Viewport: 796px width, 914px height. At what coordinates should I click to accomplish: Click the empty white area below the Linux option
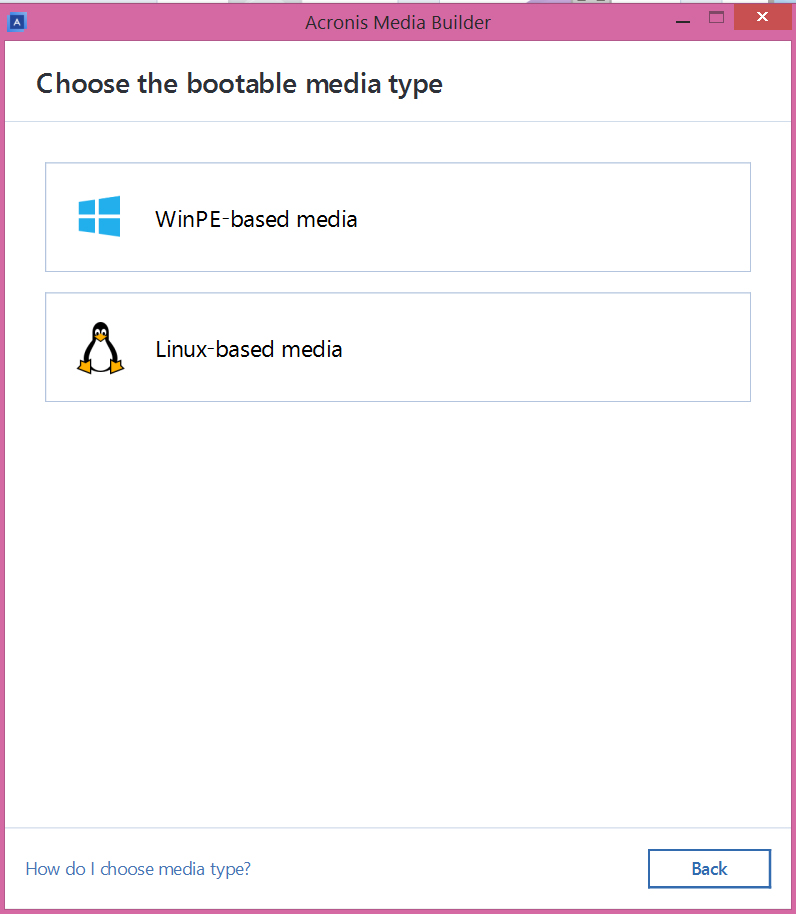pos(398,612)
